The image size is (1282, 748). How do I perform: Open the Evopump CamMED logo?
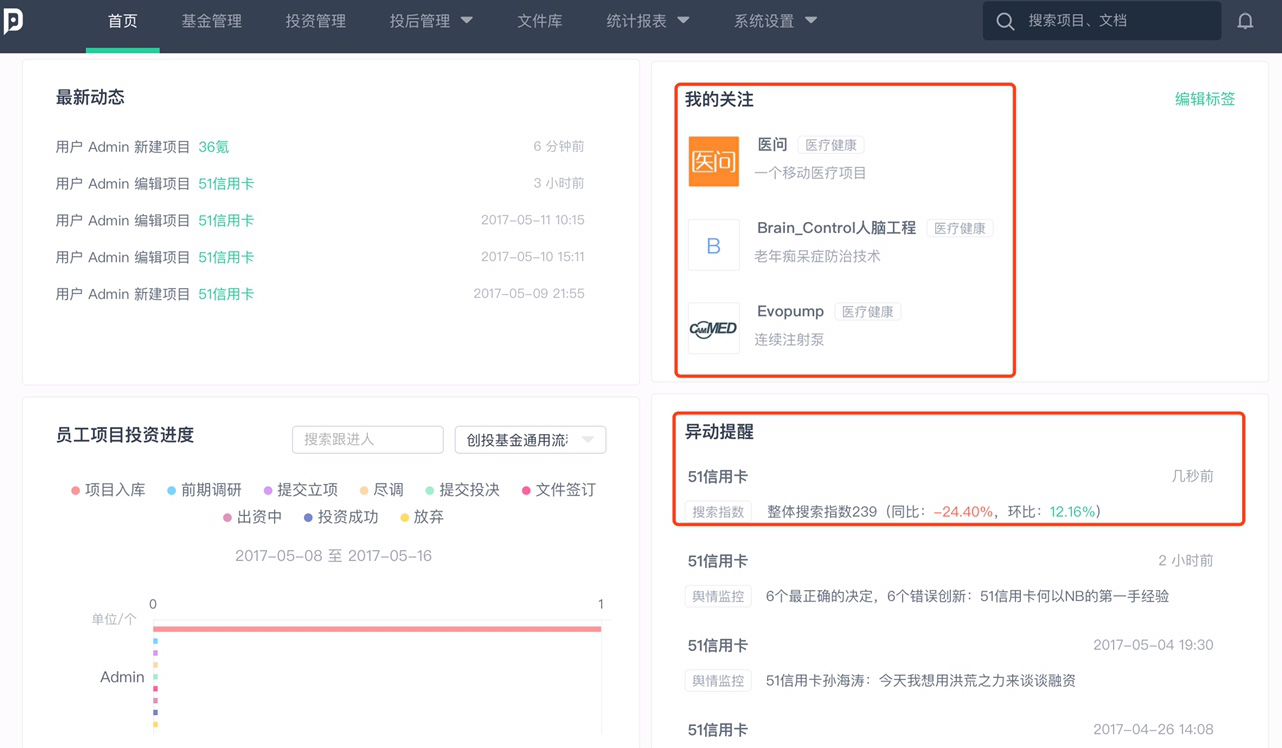[x=714, y=328]
